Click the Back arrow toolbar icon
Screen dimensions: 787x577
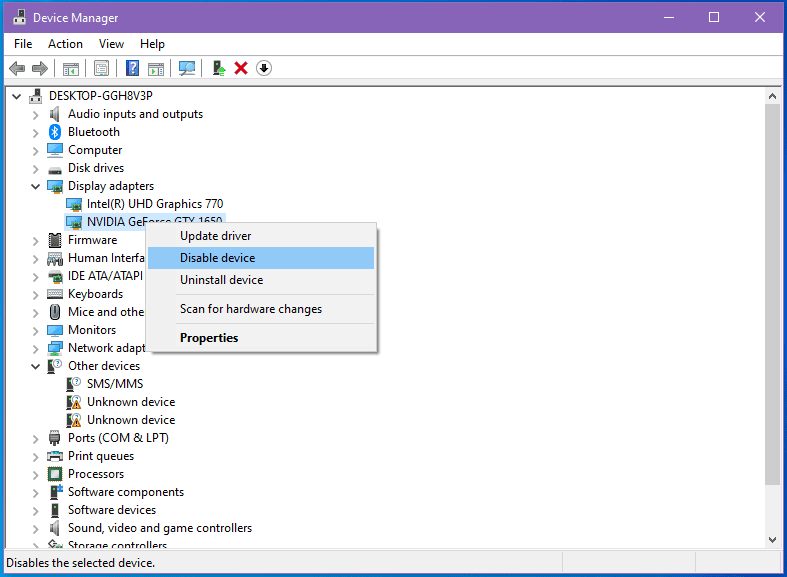[17, 68]
